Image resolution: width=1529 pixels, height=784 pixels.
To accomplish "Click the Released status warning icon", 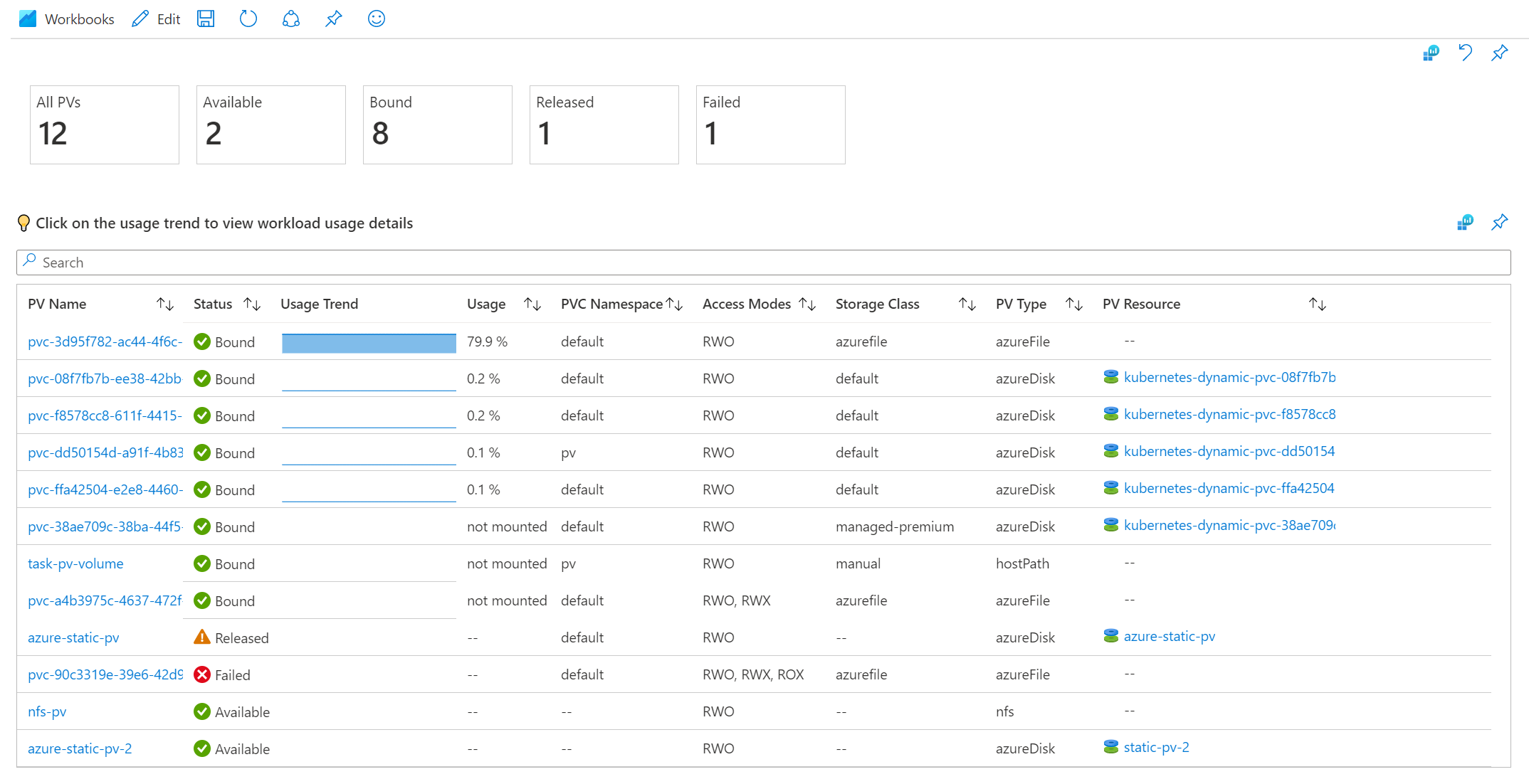I will pos(201,638).
